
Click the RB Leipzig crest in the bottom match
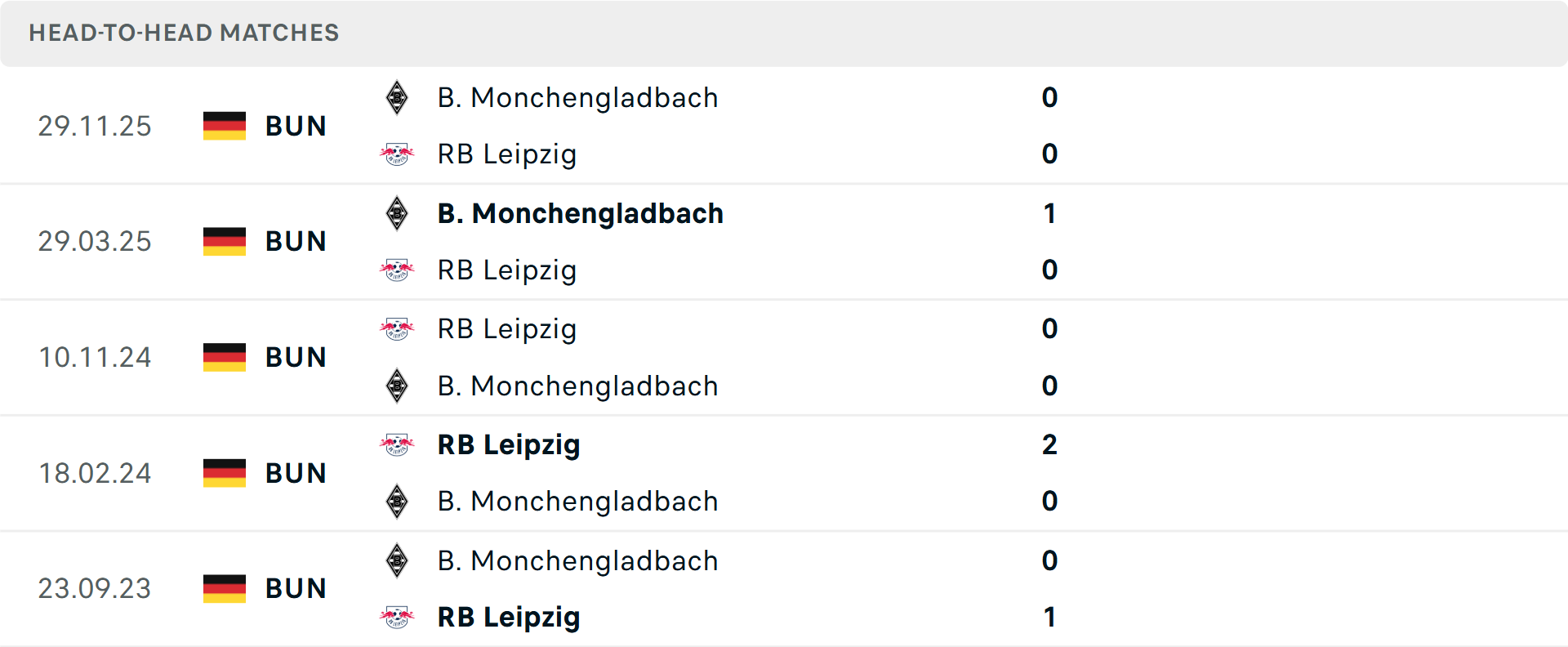pos(397,618)
